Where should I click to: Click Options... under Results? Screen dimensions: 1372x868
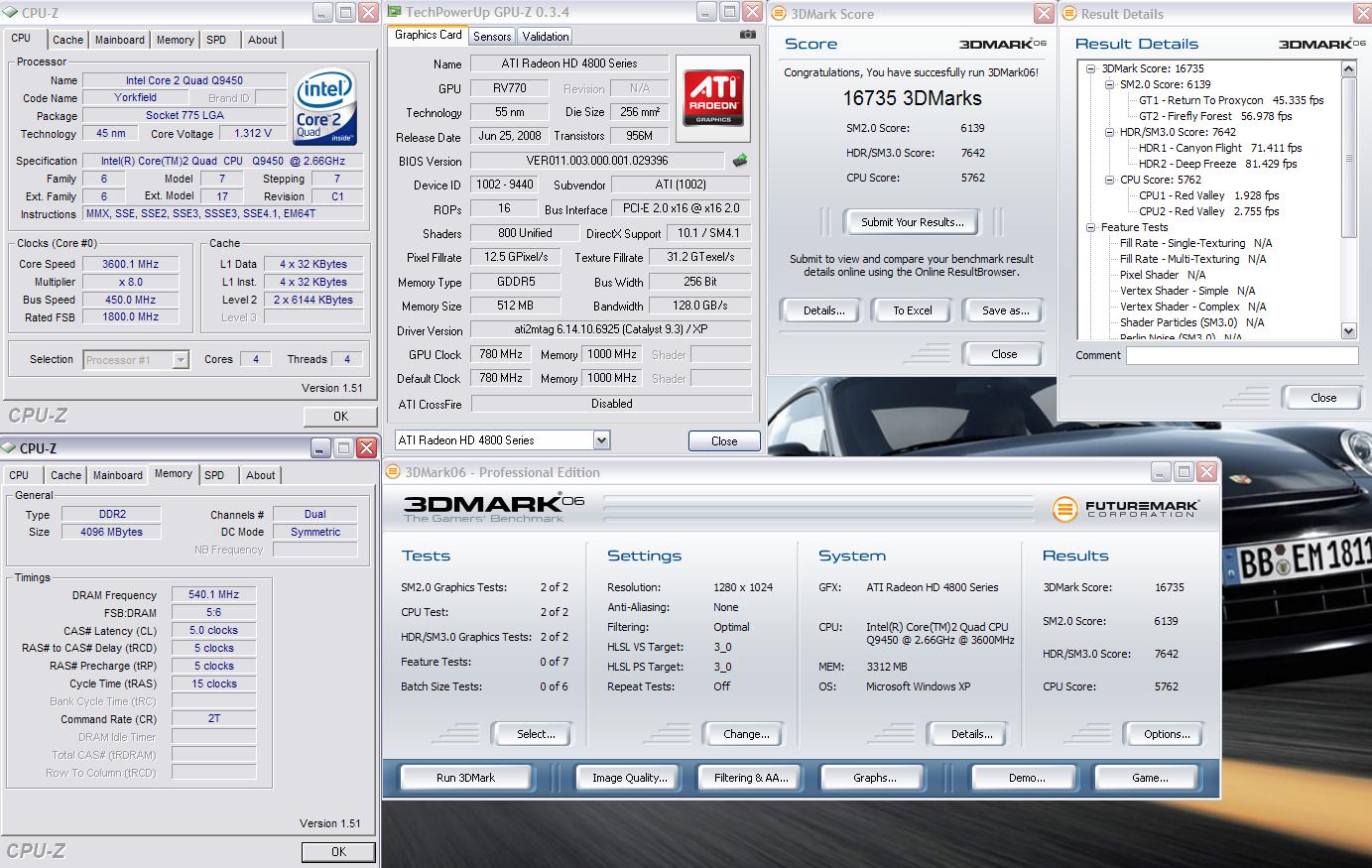pyautogui.click(x=1167, y=734)
